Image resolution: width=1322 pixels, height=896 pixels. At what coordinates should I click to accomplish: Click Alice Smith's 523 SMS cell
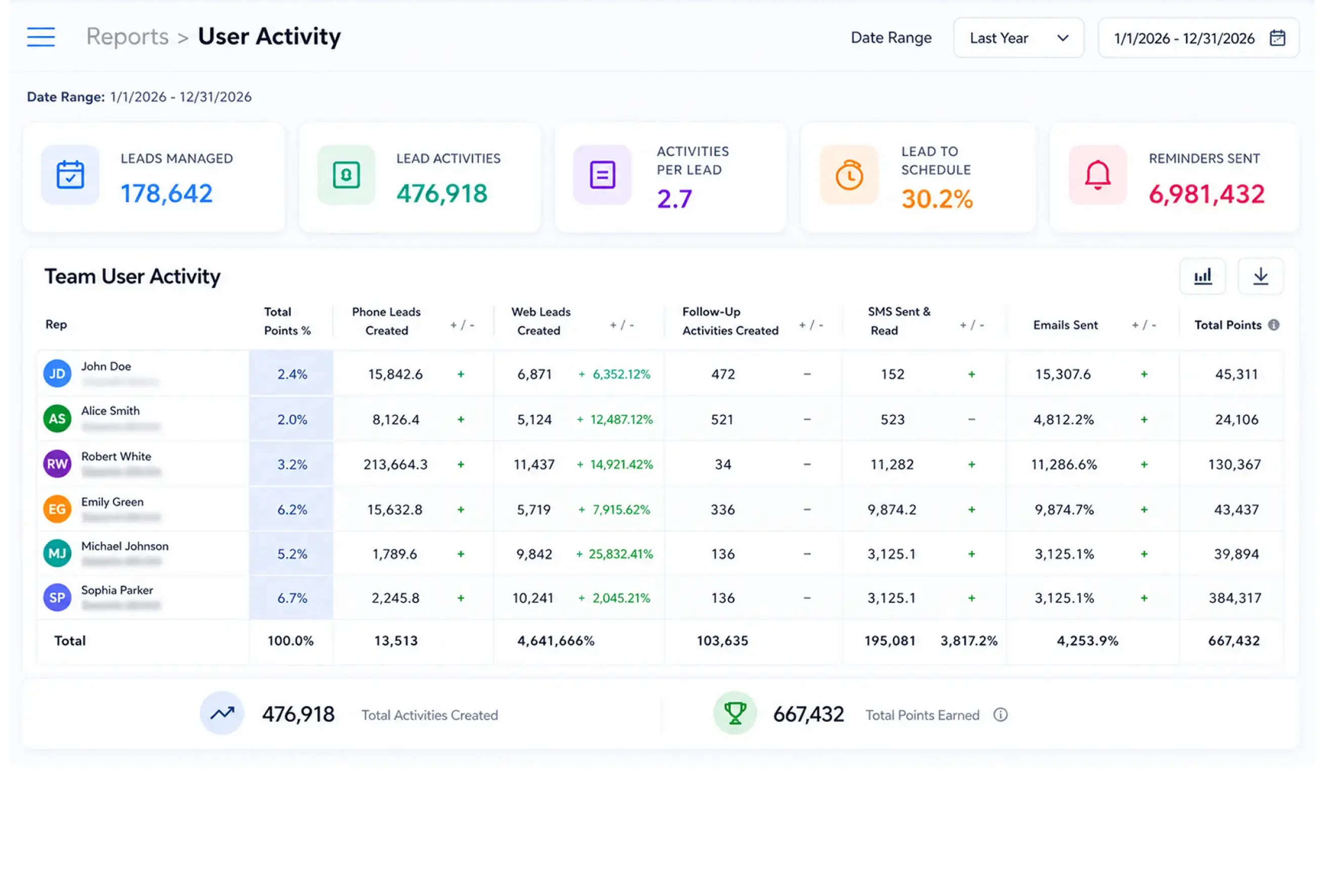click(893, 420)
